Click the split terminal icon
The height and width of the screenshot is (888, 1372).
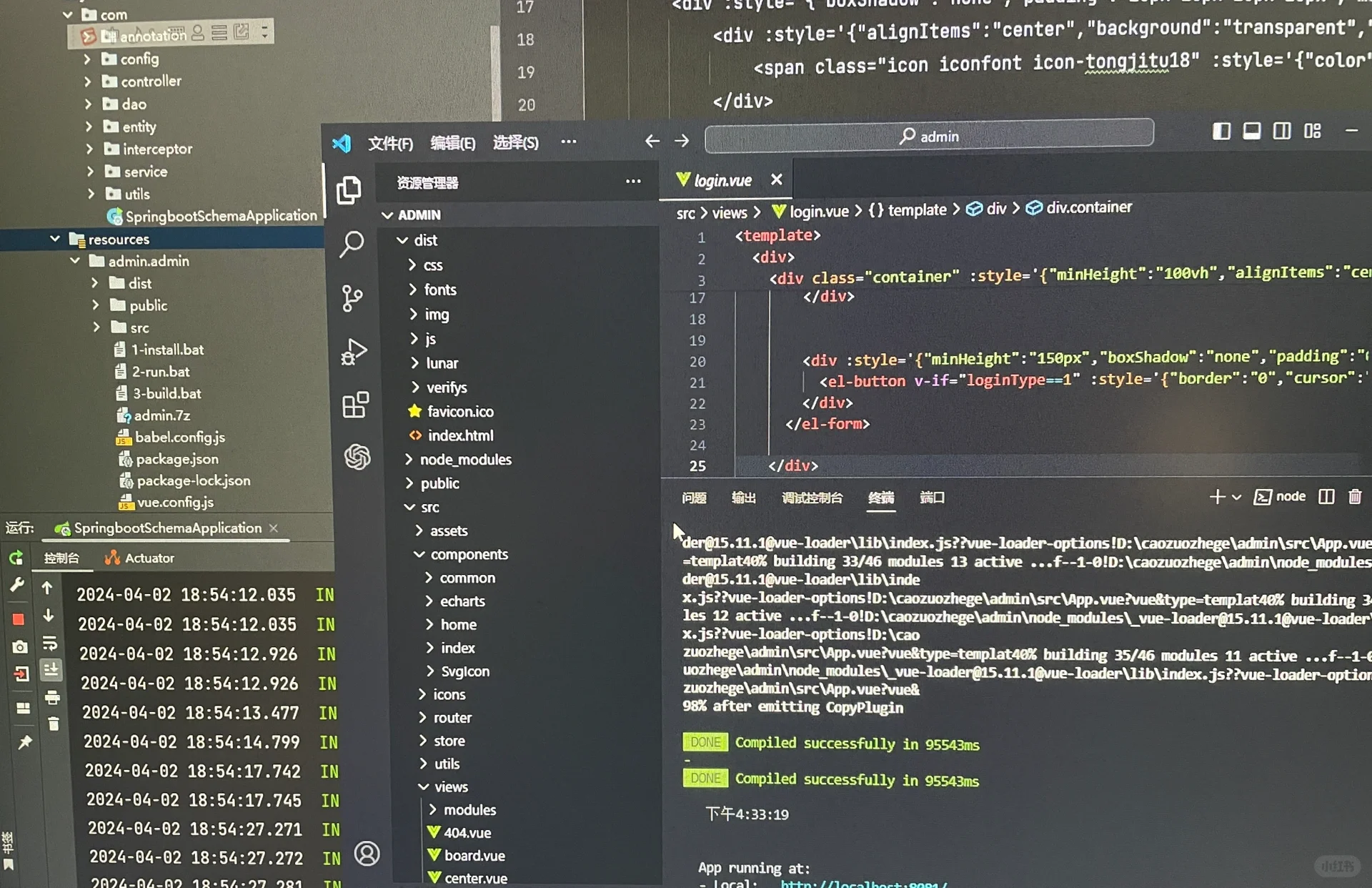[x=1326, y=497]
